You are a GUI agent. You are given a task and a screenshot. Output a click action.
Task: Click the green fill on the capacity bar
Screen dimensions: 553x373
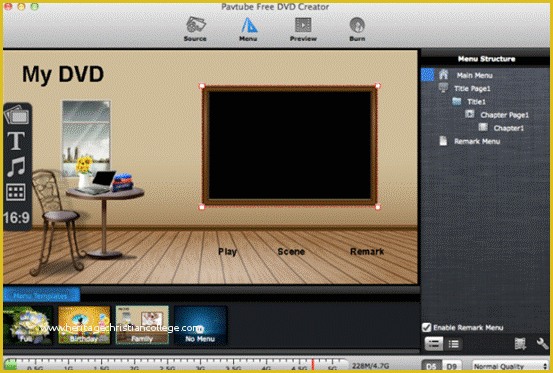(x=10, y=365)
